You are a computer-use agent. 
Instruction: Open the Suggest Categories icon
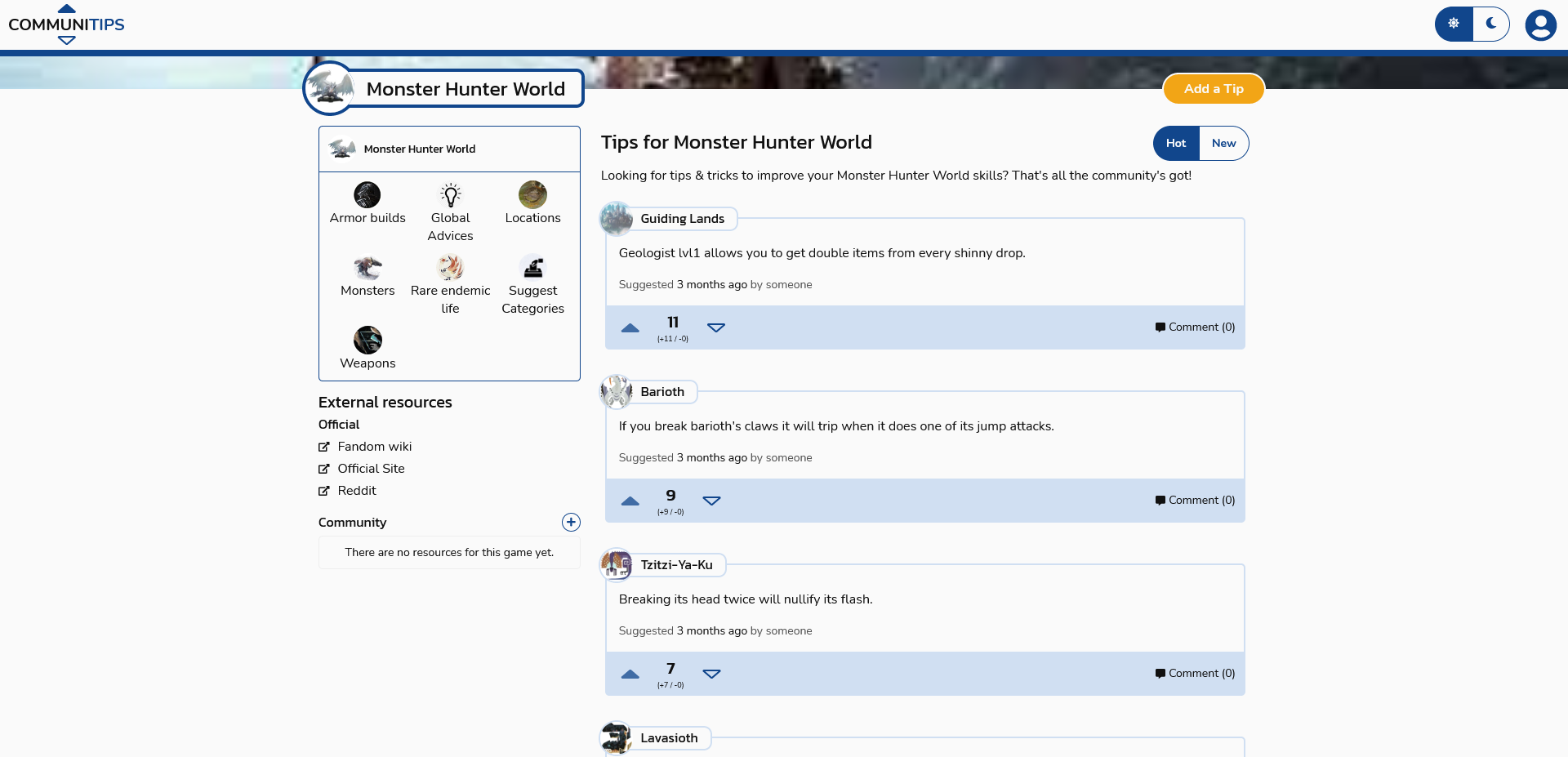pyautogui.click(x=532, y=267)
